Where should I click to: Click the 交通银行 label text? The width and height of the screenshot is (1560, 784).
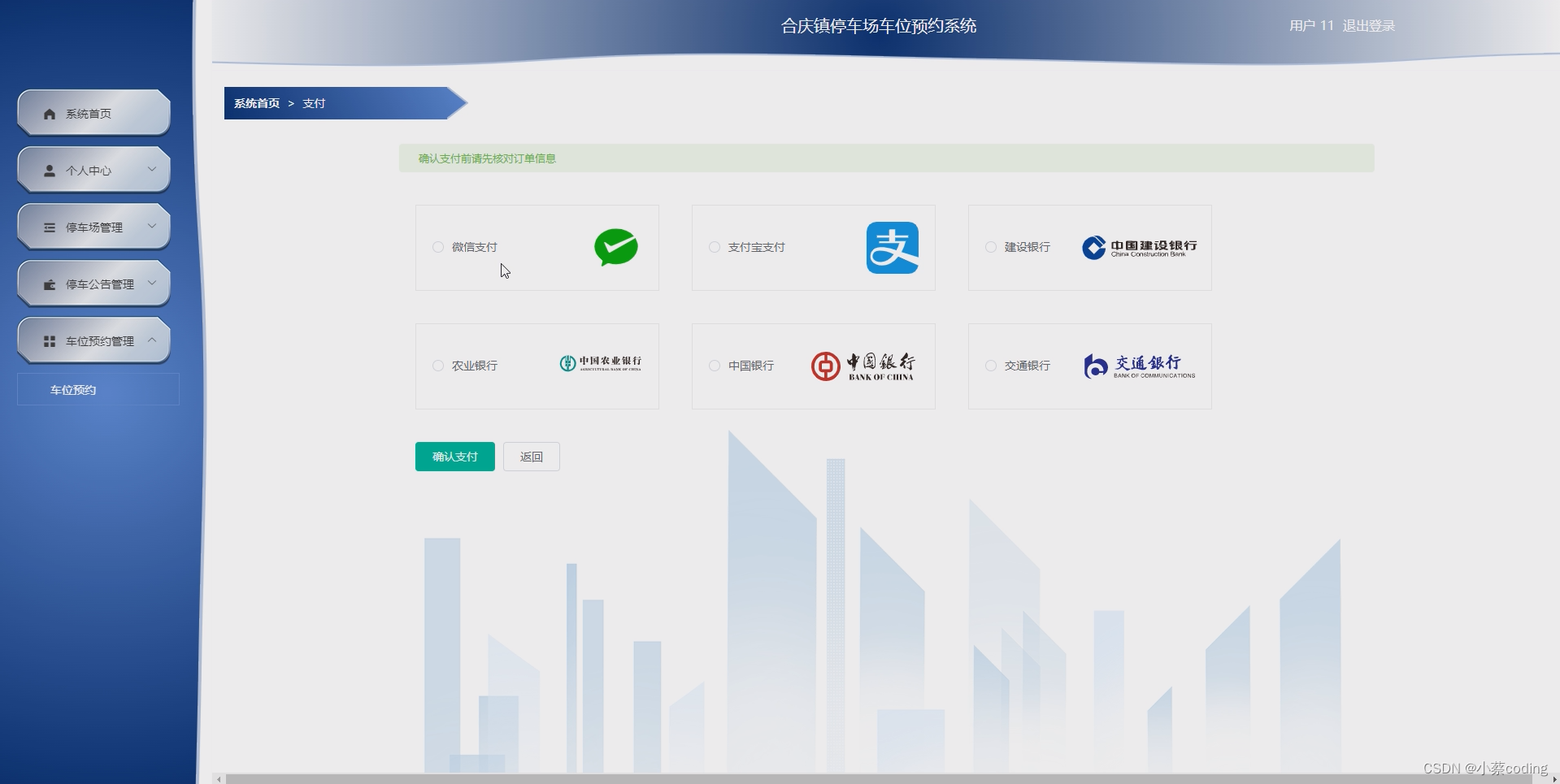pyautogui.click(x=1028, y=366)
